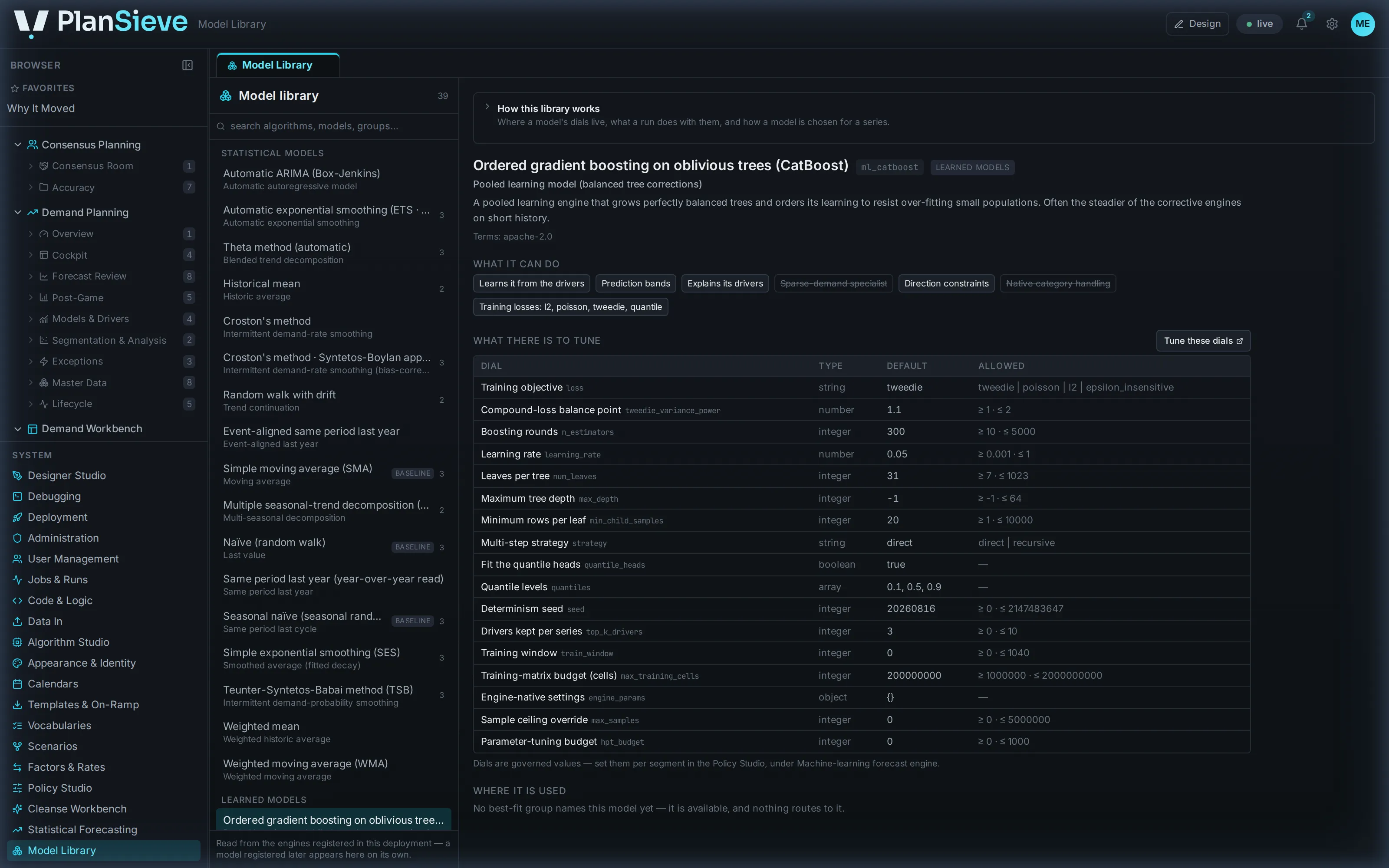
Task: Open the notifications bell
Action: pos(1301,23)
